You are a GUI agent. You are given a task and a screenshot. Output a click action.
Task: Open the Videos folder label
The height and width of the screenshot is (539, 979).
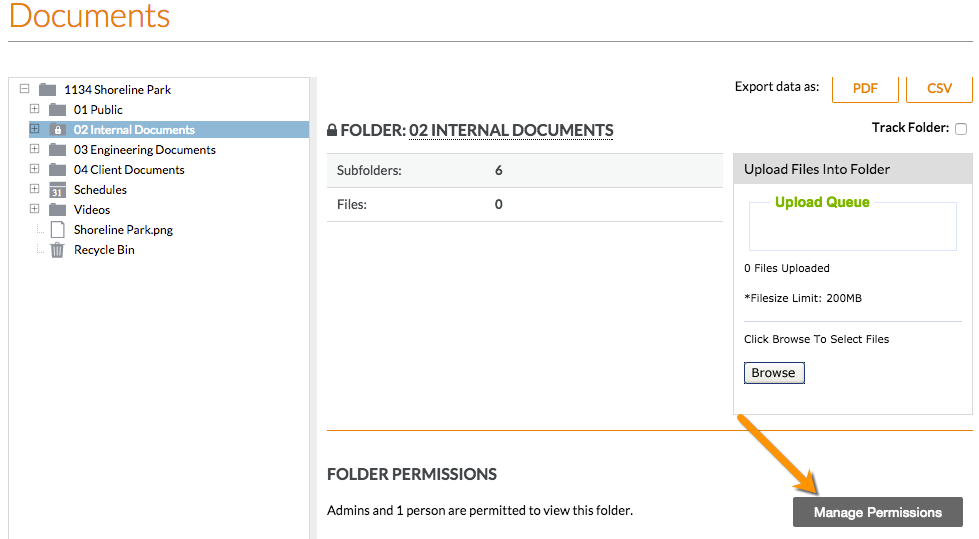(x=92, y=210)
